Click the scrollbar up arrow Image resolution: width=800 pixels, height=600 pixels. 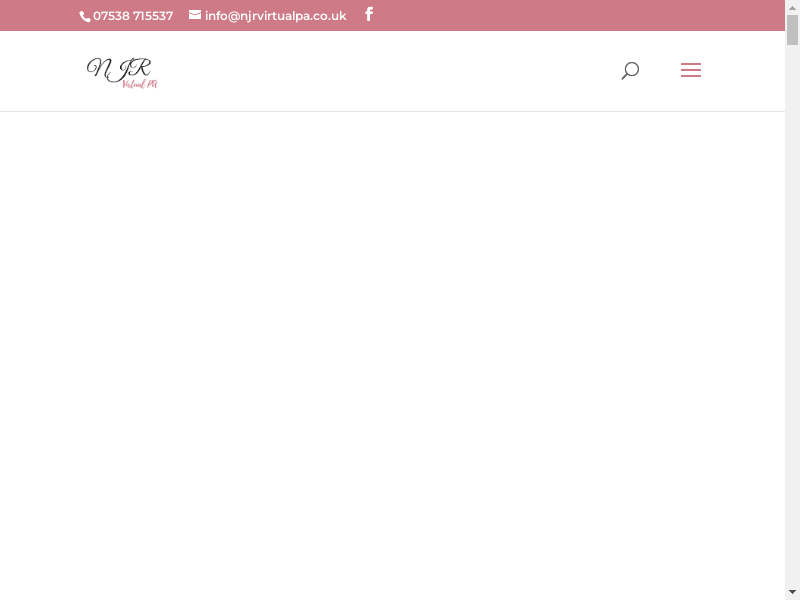[x=792, y=7]
